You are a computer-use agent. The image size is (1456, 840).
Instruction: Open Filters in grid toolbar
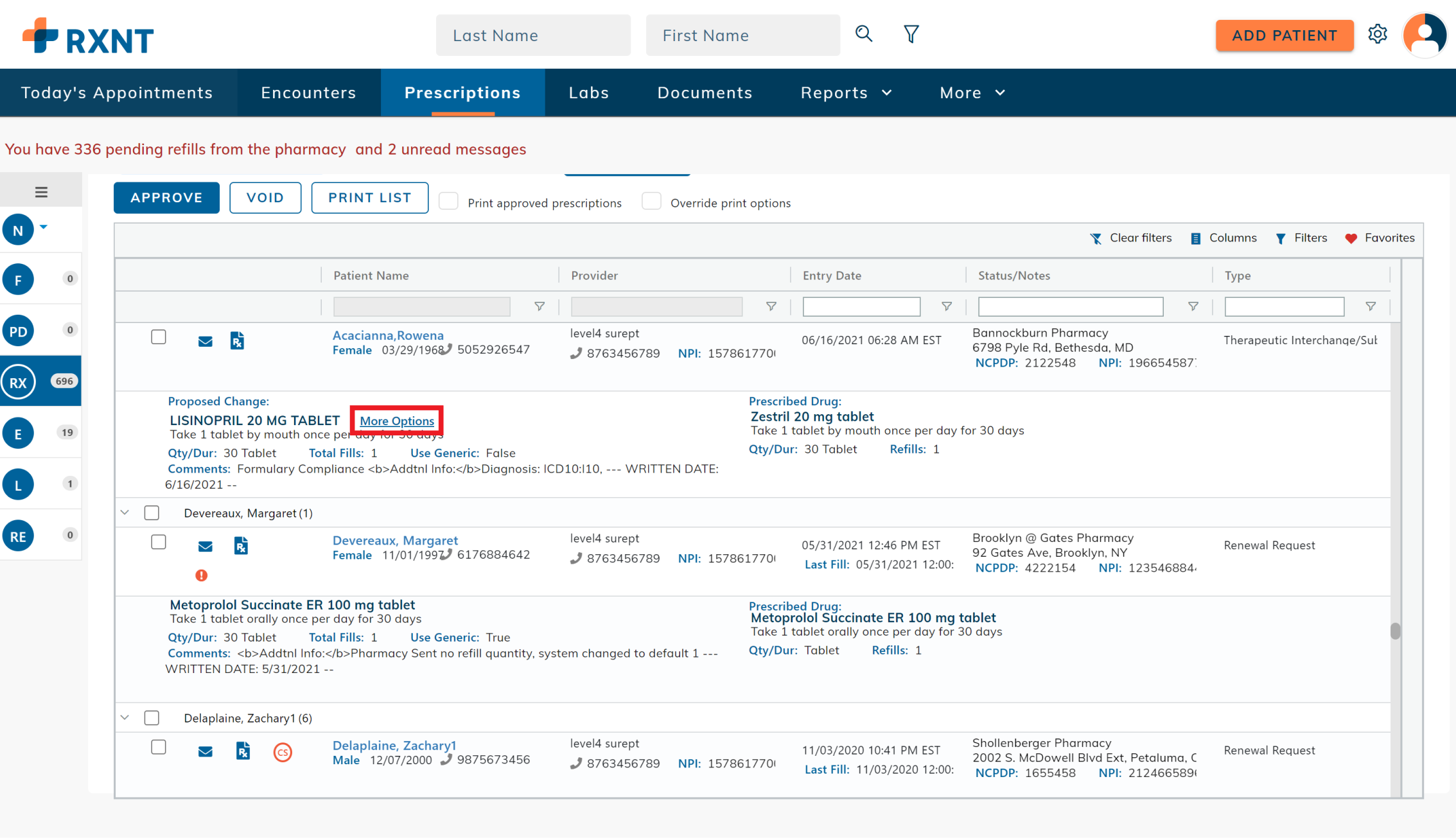pos(1301,238)
